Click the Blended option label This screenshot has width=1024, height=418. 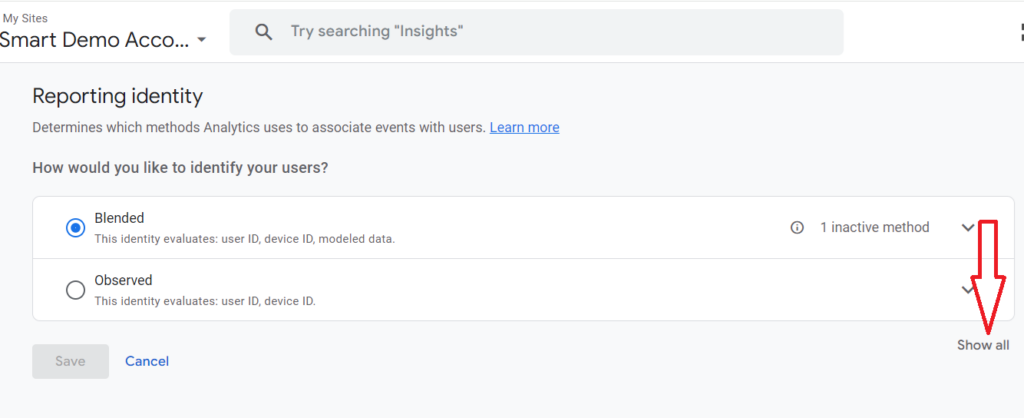[120, 217]
